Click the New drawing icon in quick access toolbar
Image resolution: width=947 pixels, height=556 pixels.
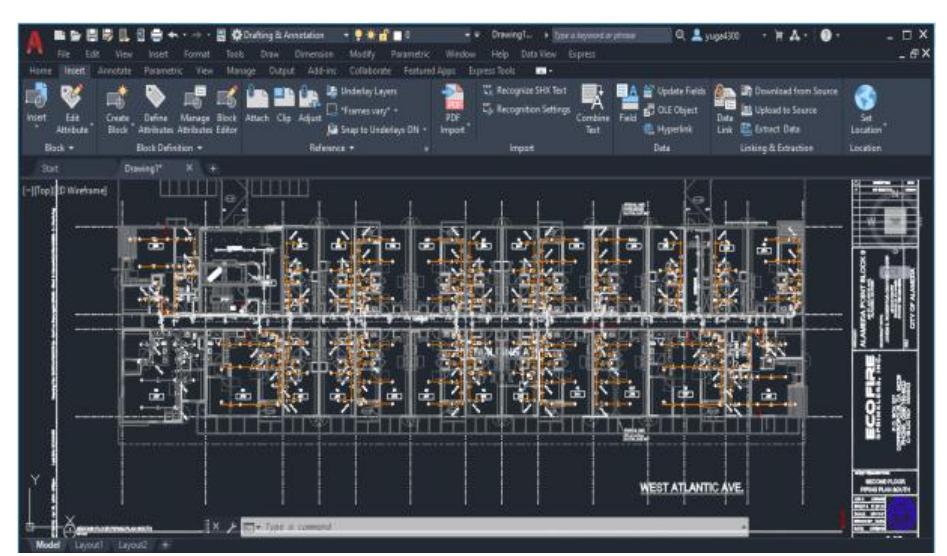tap(59, 35)
